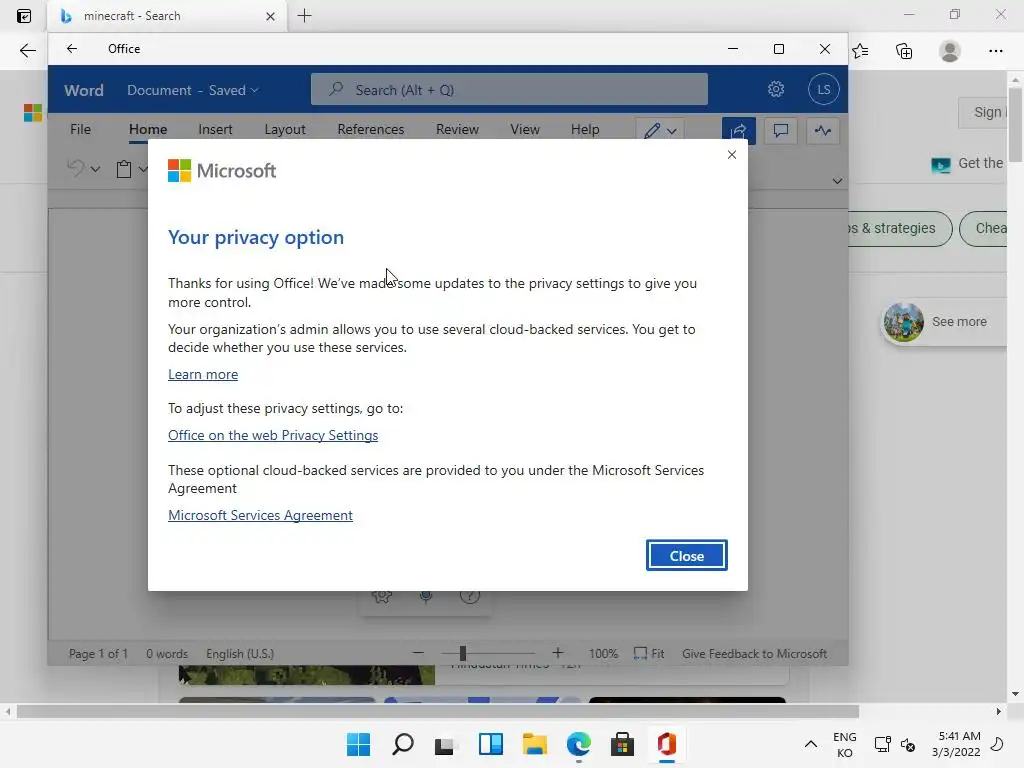This screenshot has height=768, width=1024.
Task: Click the browser profile icon
Action: click(950, 51)
